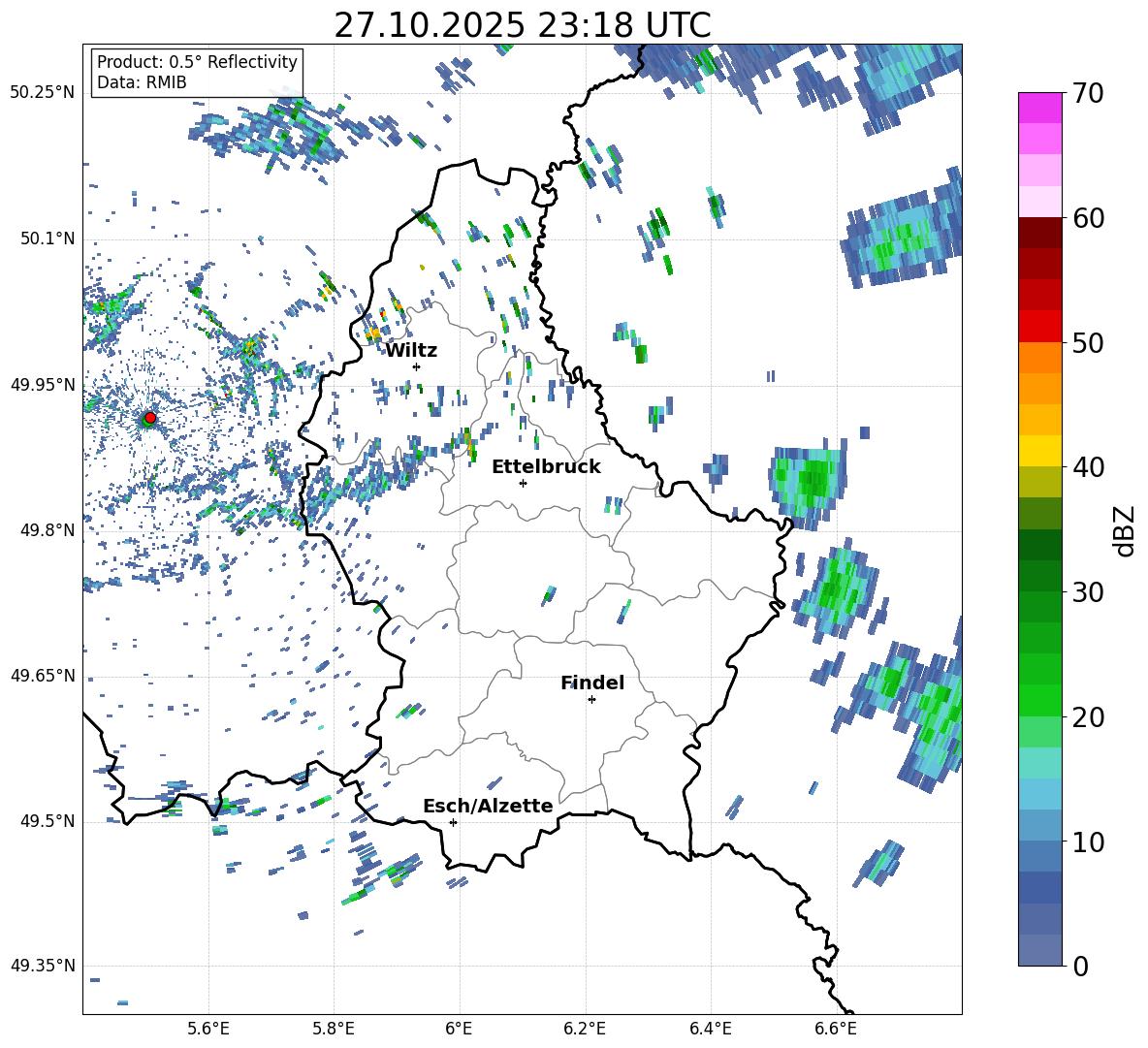Click the 'Esch/Alzette' city label
This screenshot has height=1048, width=1148.
click(x=488, y=806)
